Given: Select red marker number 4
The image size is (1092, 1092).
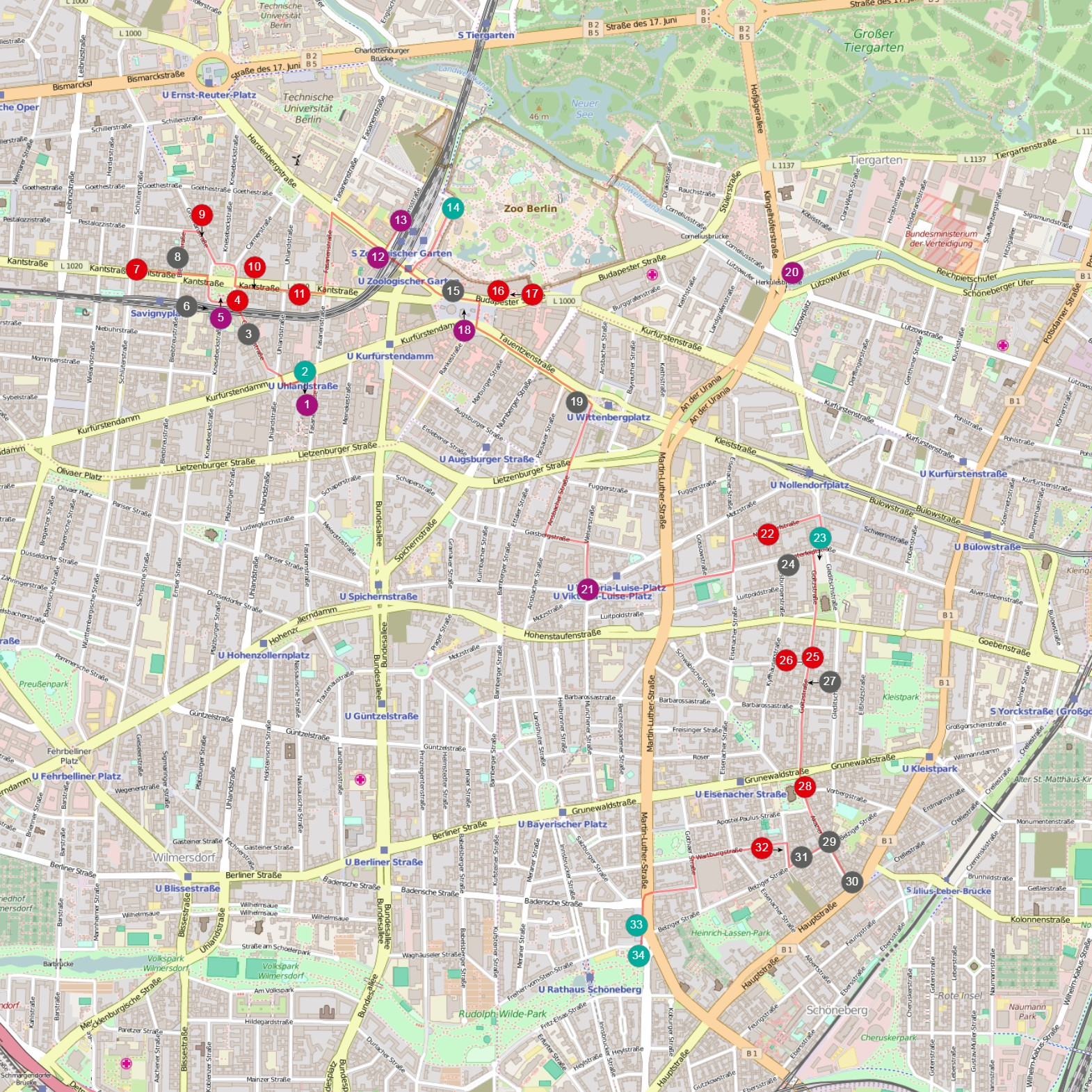Looking at the screenshot, I should pos(237,300).
